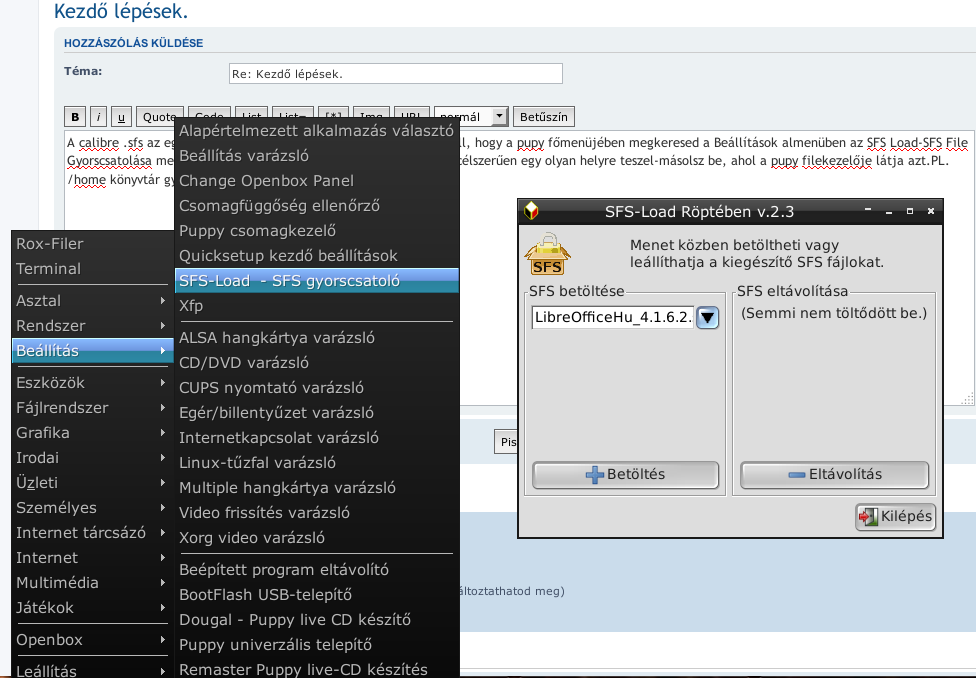976x678 pixels.
Task: Open Xorg video varázsló
Action: [x=317, y=537]
